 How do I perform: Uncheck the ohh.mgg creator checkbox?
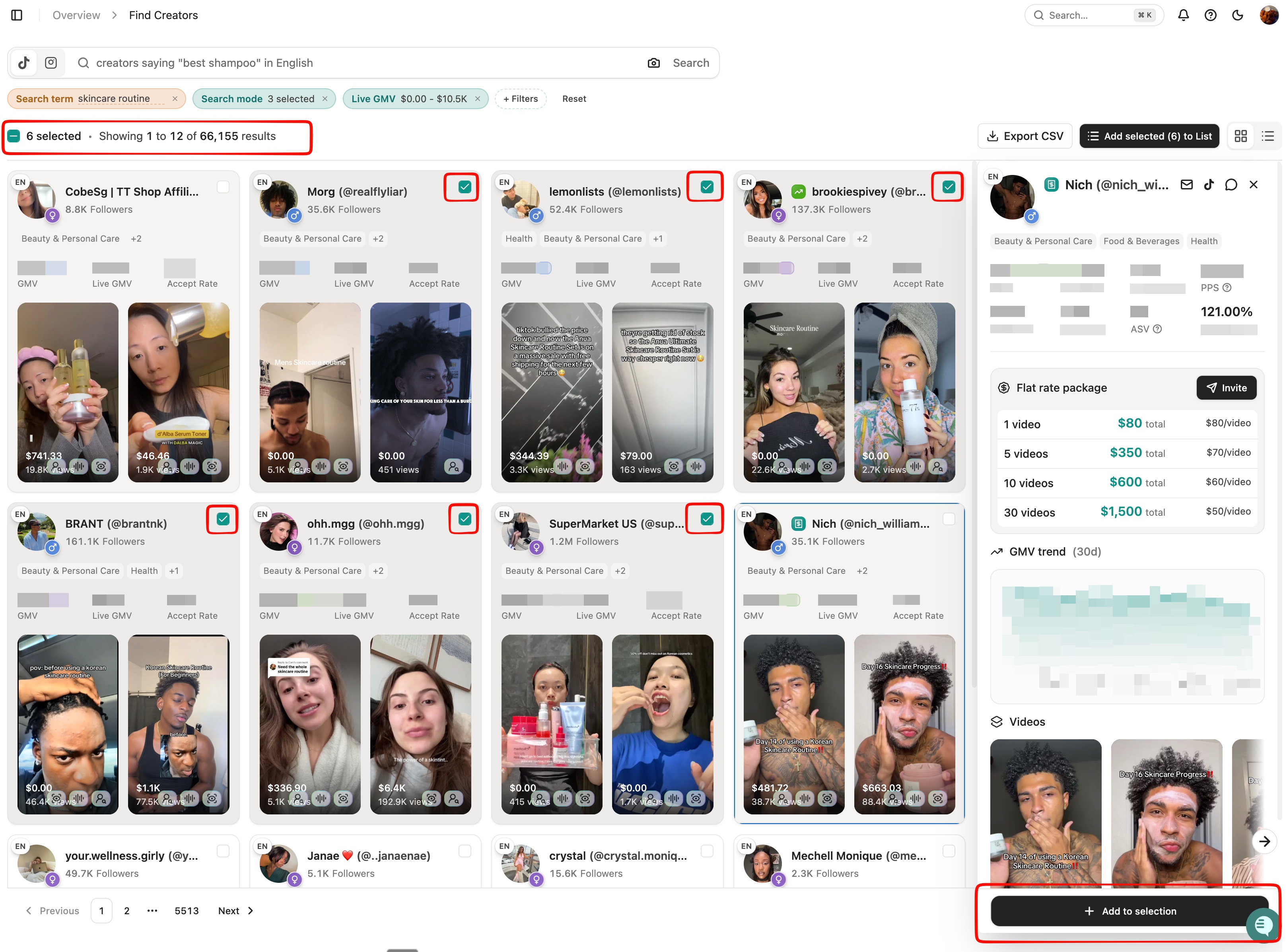(x=465, y=519)
